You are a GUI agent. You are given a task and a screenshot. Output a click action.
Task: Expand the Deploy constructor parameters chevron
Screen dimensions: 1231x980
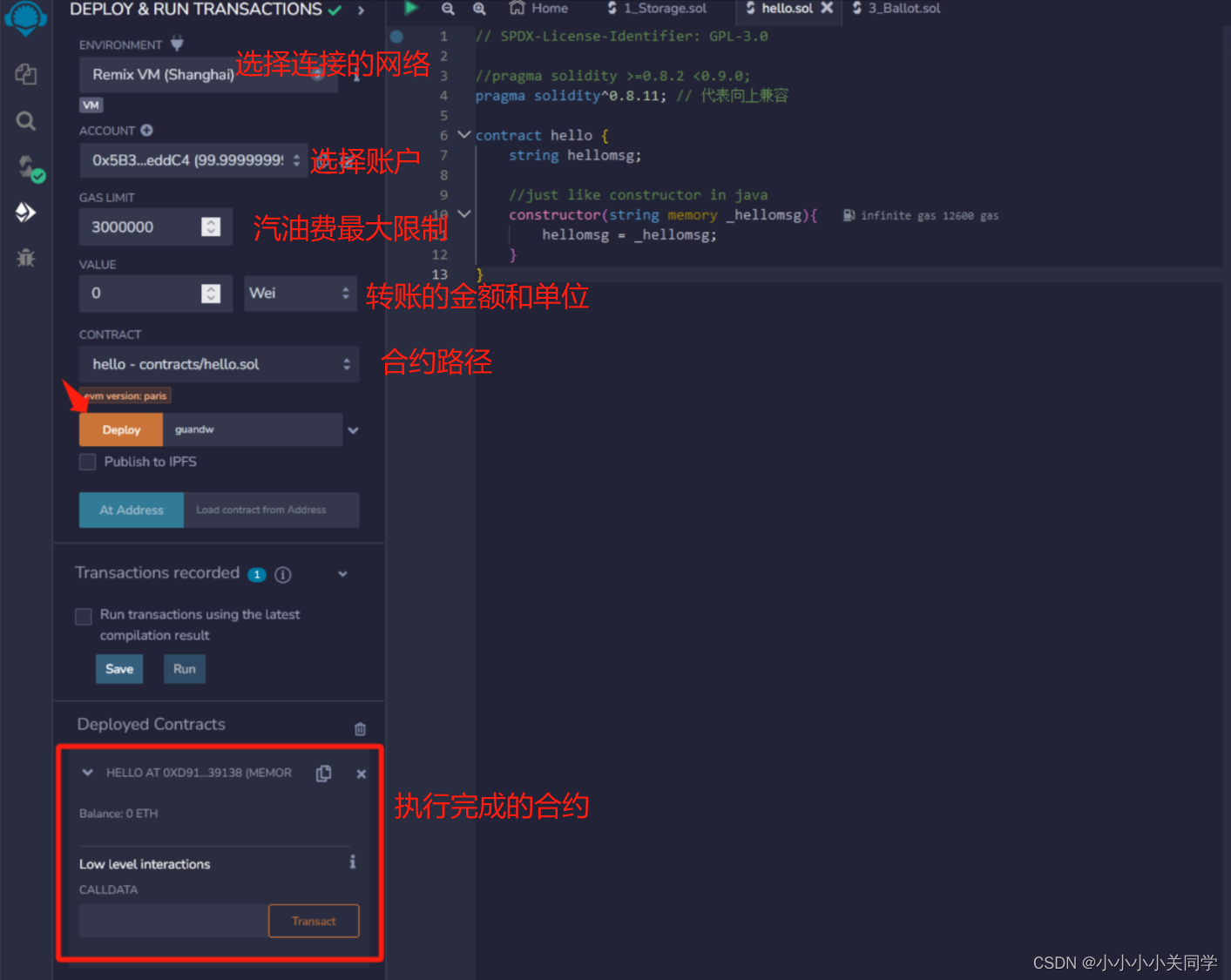click(353, 430)
